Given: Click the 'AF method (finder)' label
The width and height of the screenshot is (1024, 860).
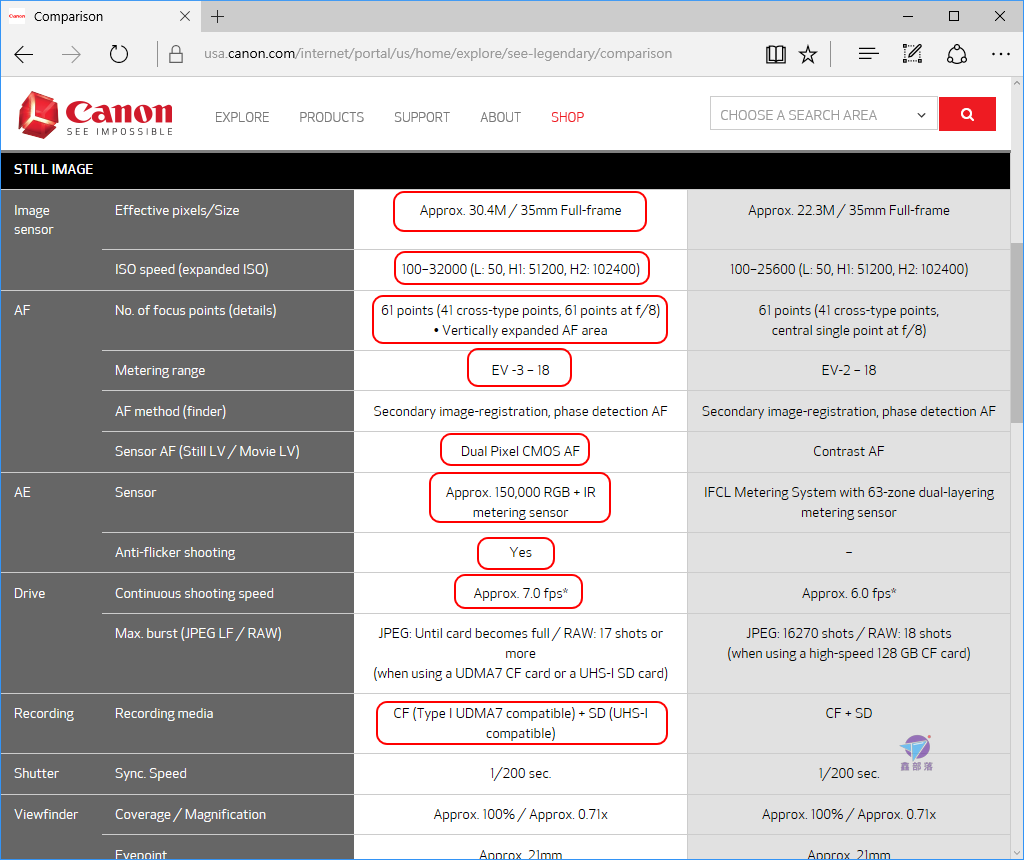Looking at the screenshot, I should pos(170,411).
